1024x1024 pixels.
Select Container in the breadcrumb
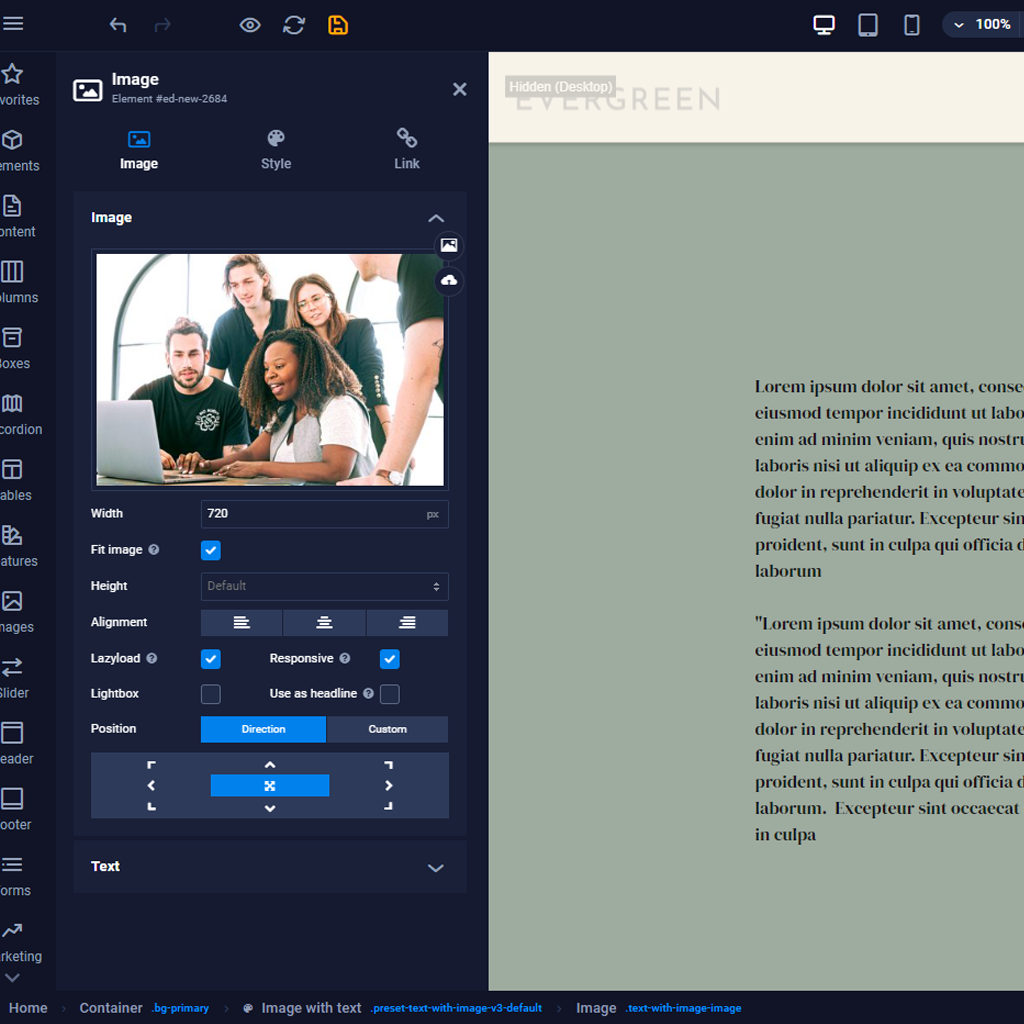[111, 1008]
